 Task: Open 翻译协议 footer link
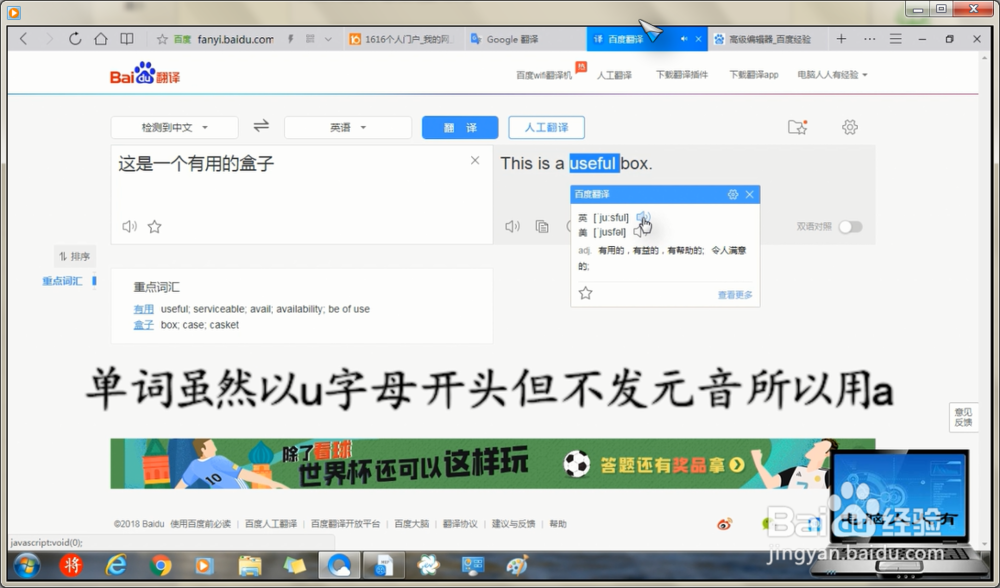tap(460, 524)
